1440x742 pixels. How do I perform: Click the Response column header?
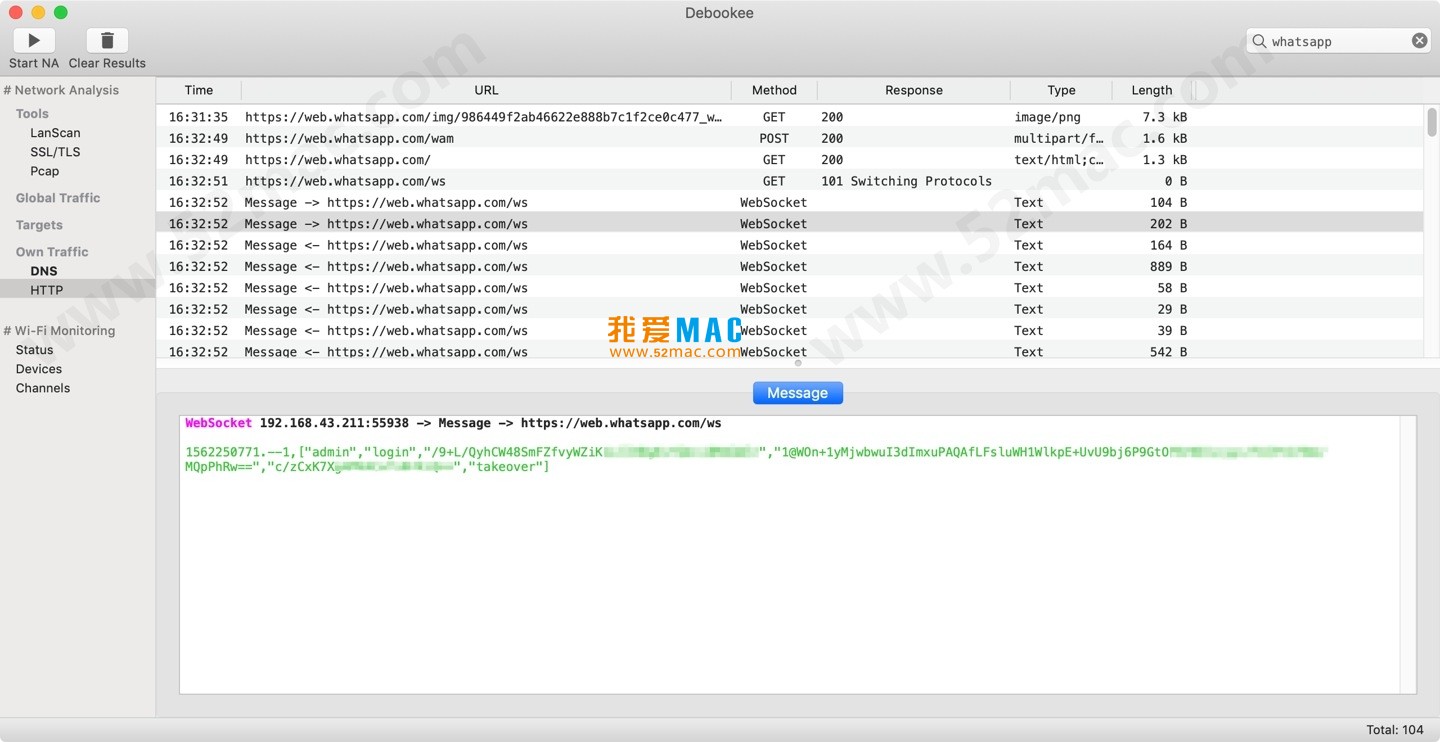pos(913,90)
